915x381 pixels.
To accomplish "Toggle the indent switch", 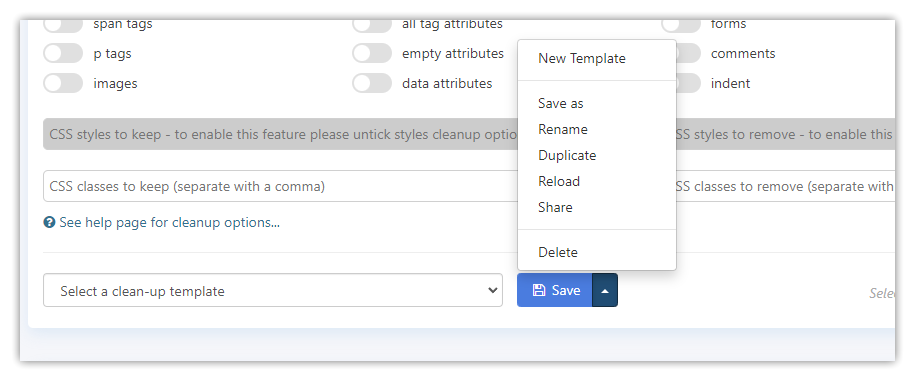I will (x=689, y=83).
